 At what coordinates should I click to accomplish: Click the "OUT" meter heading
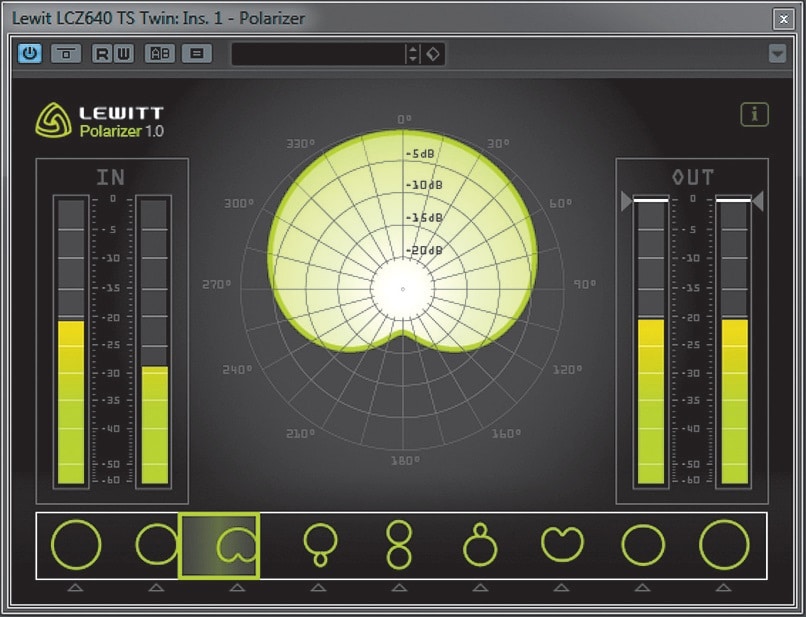point(693,177)
